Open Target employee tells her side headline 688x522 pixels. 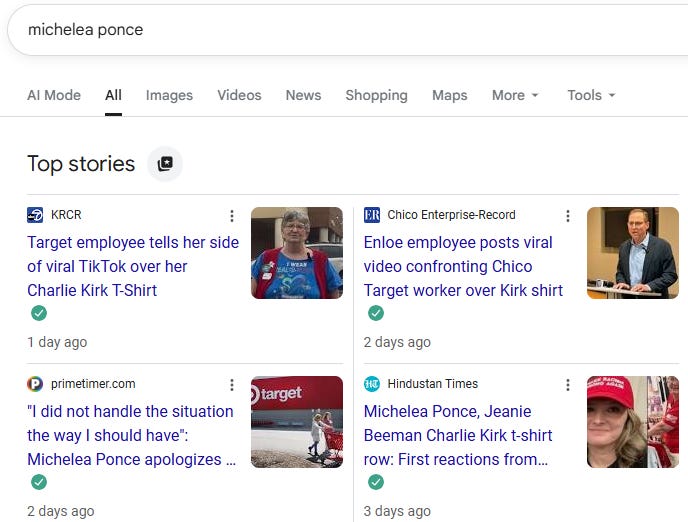tap(133, 266)
